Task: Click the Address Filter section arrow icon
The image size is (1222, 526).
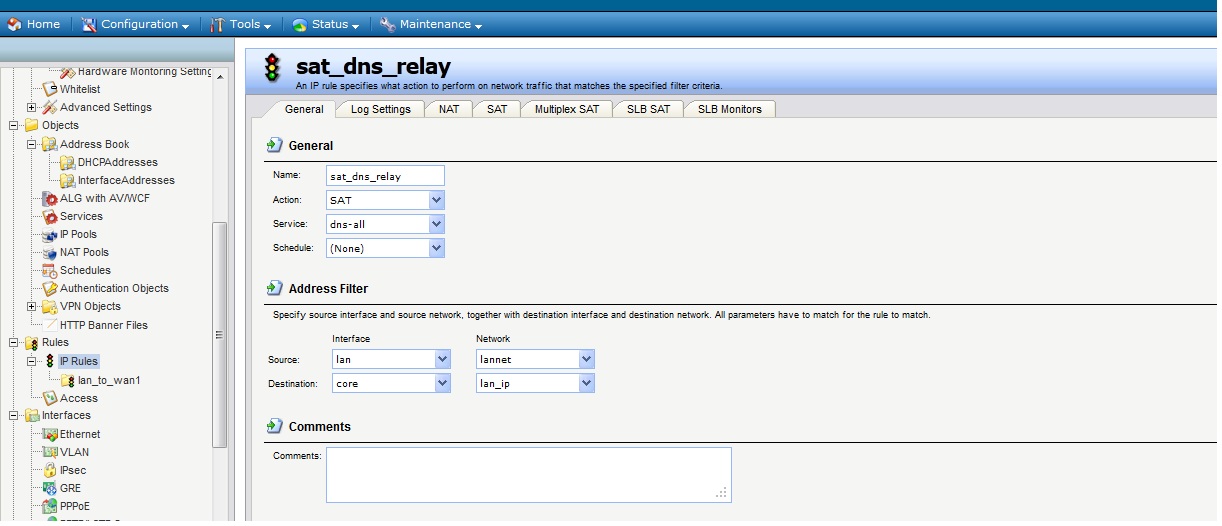Action: tap(274, 288)
